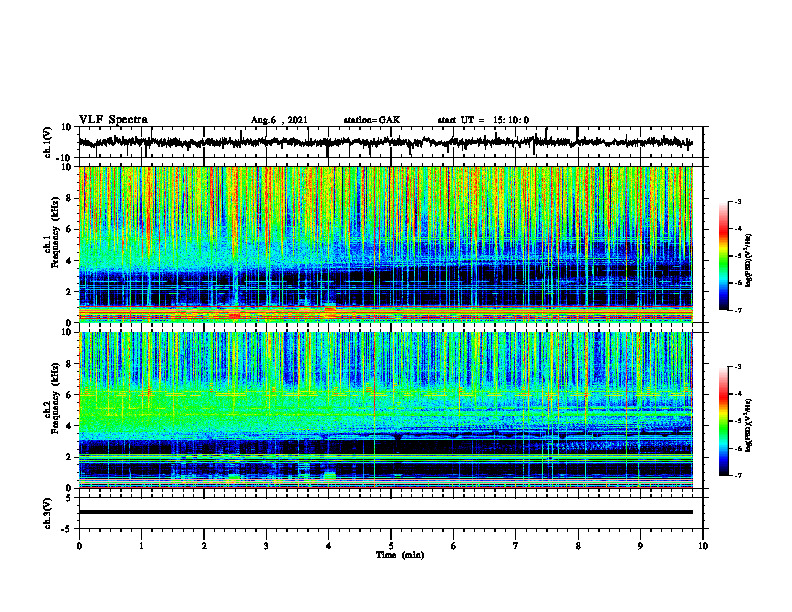This screenshot has width=792, height=612.
Task: Click the lower ch.2 PSD colorbar
Action: click(724, 421)
